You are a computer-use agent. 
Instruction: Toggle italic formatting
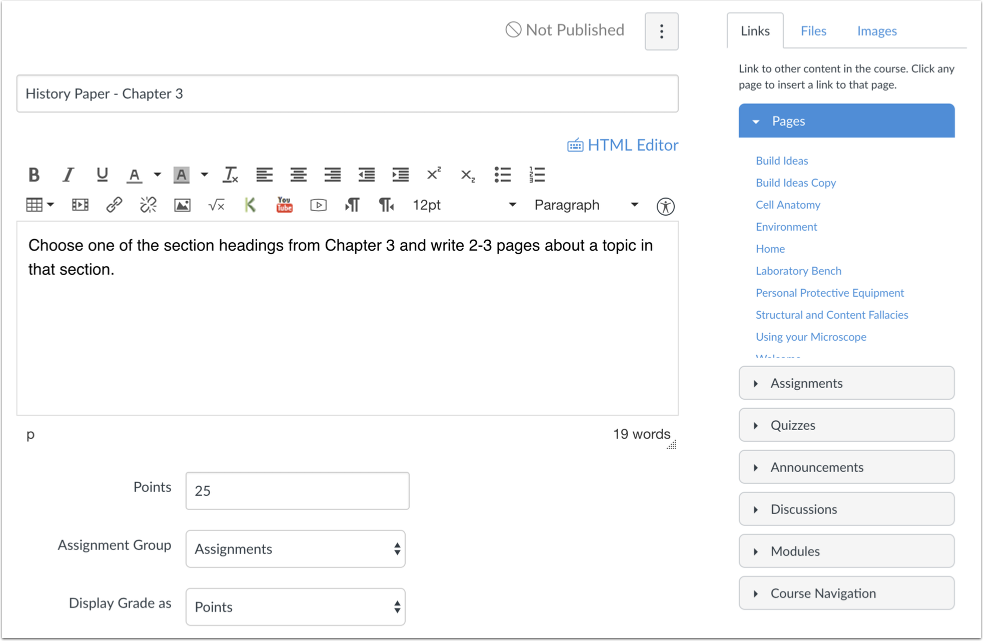[x=68, y=175]
